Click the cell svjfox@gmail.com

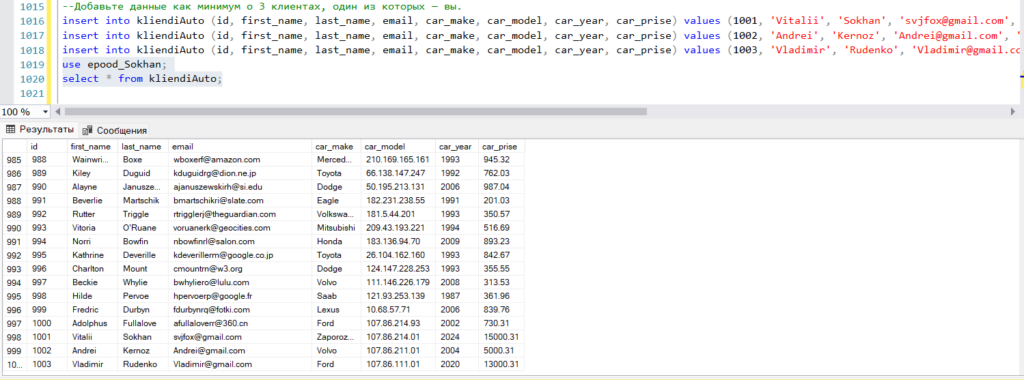pos(240,337)
